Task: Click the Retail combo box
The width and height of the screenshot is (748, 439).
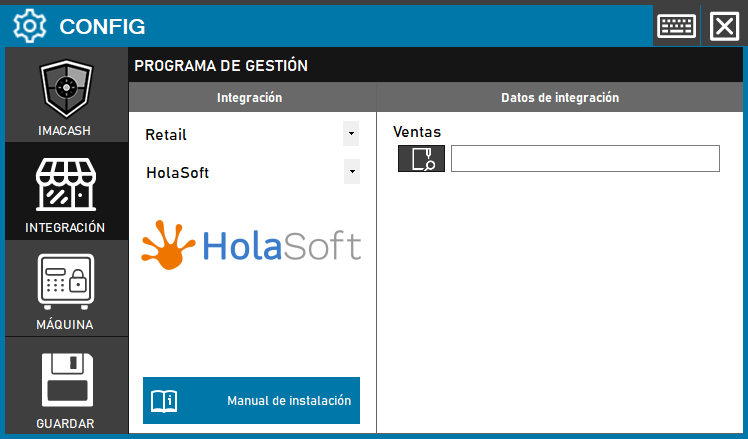Action: tap(240, 134)
